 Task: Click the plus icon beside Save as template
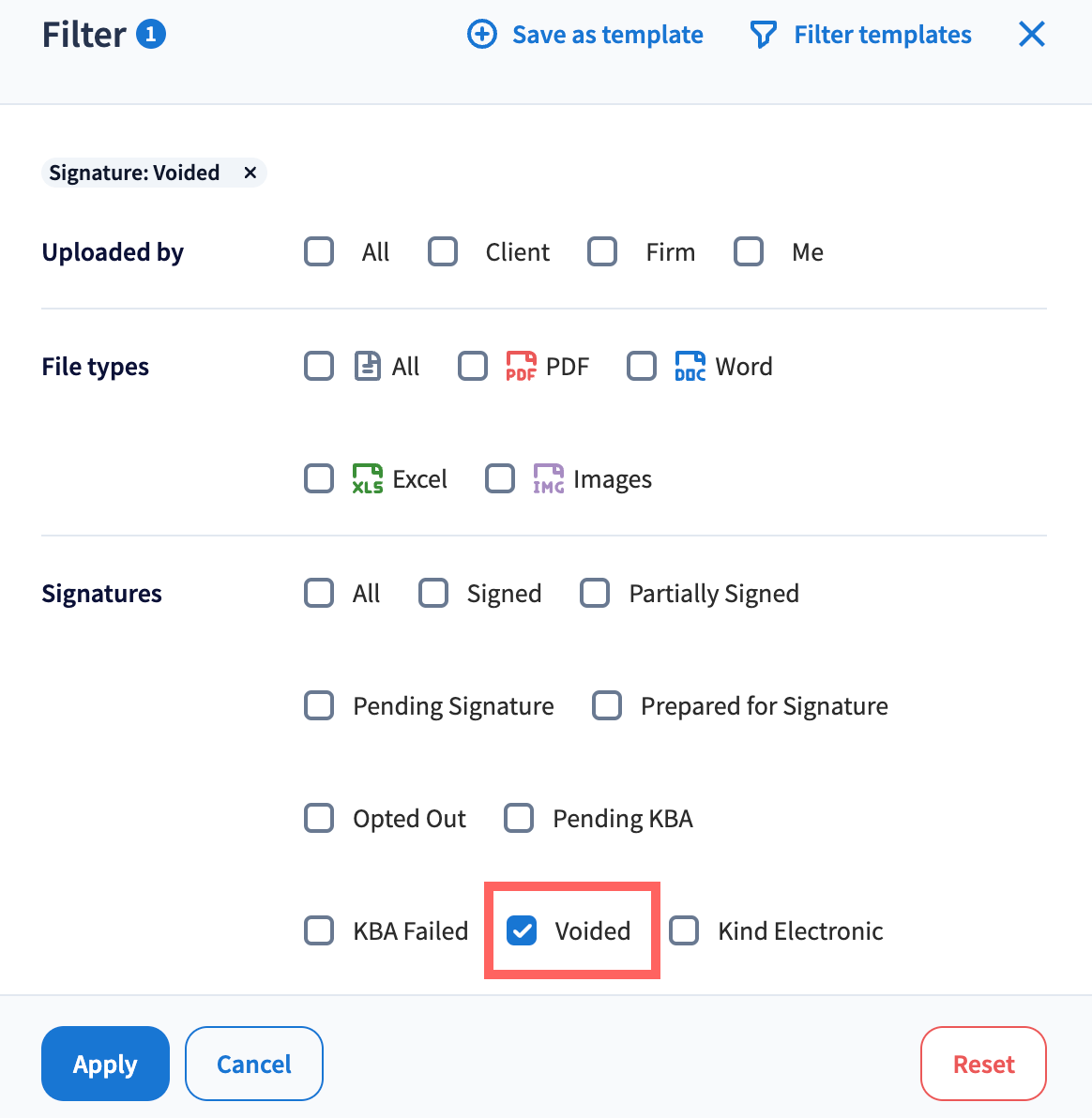[x=482, y=35]
